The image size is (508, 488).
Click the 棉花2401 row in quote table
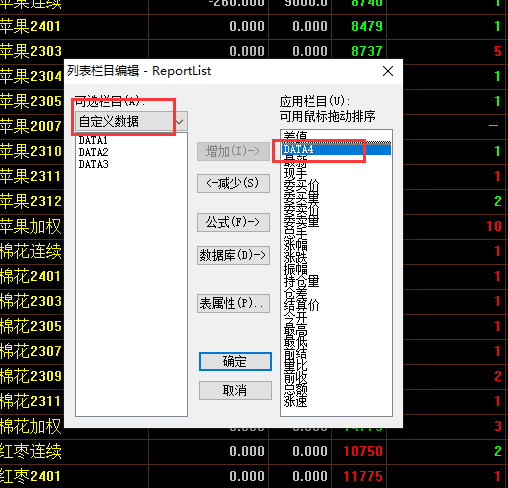[31, 276]
